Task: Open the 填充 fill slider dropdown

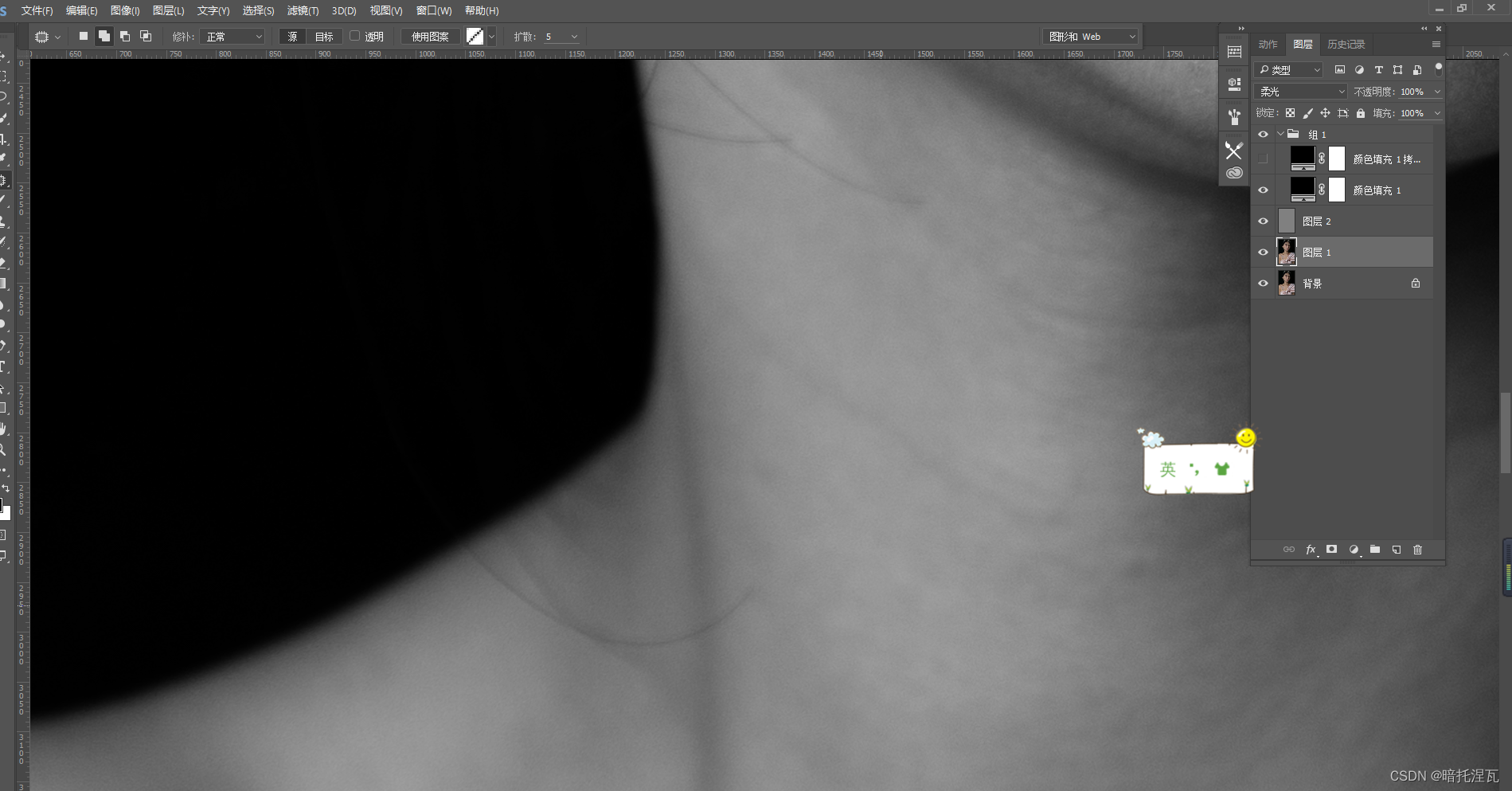Action: click(1437, 113)
